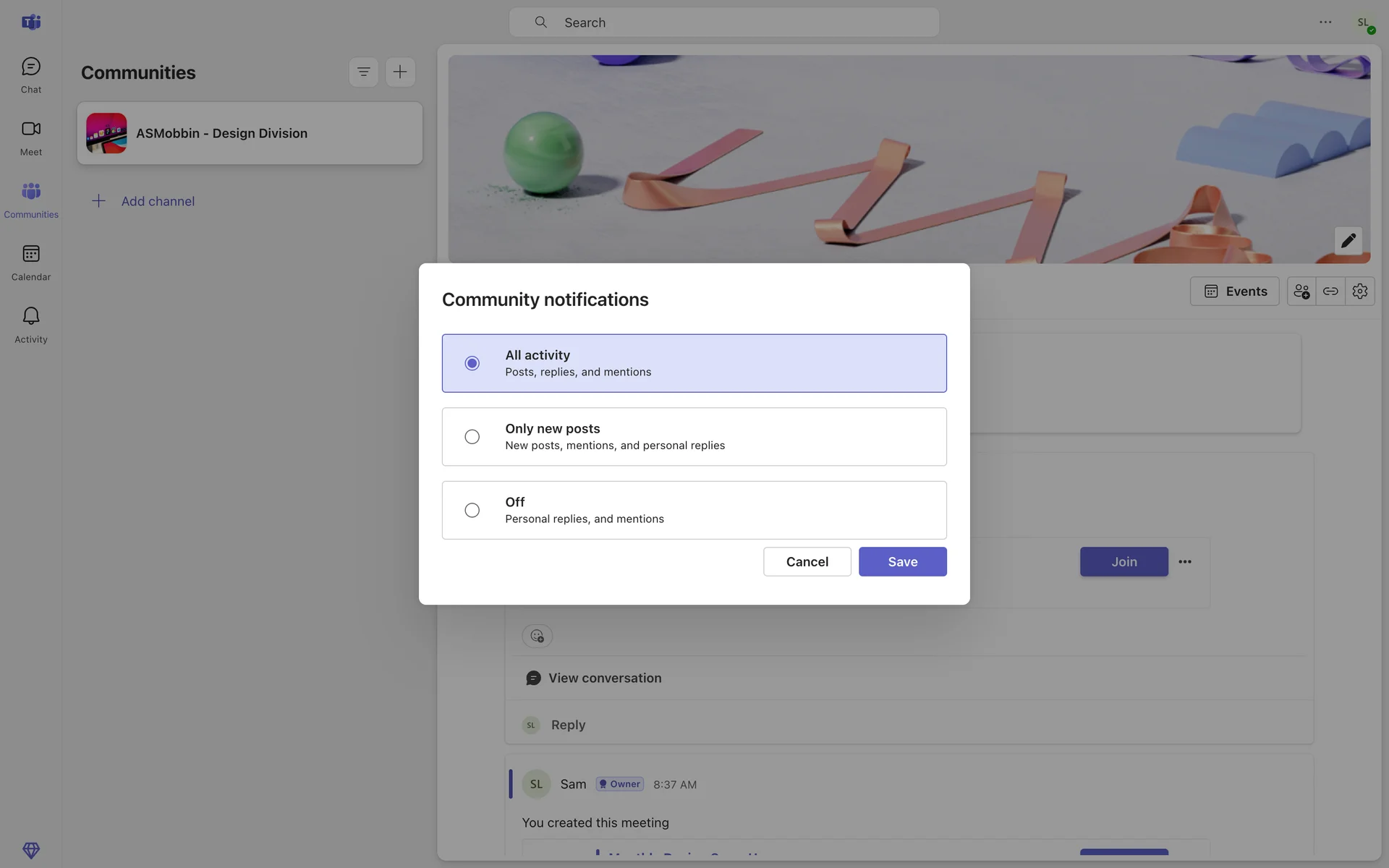This screenshot has width=1389, height=868.
Task: Click the filter communities icon
Action: click(363, 72)
